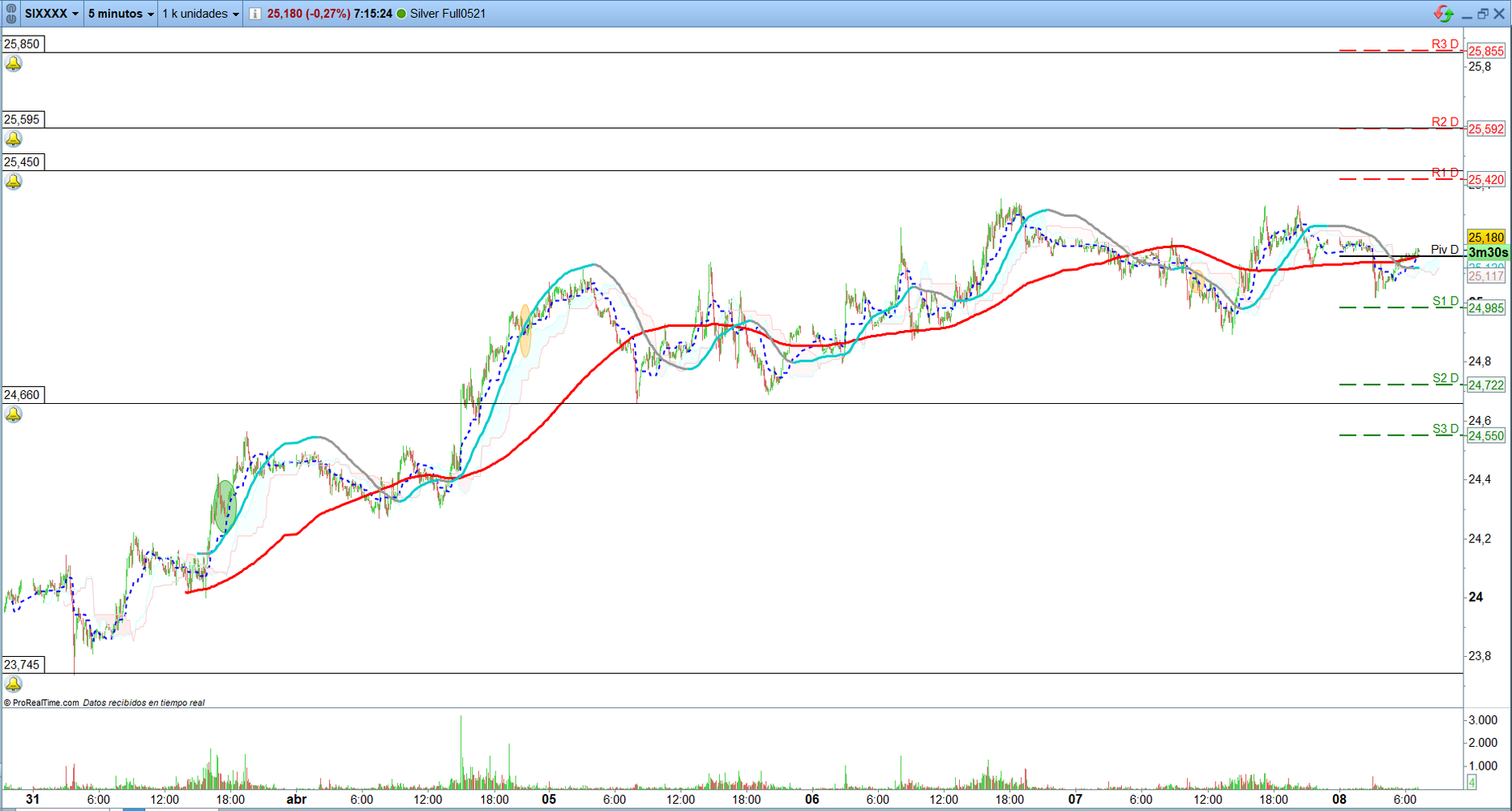Open the 1 k unidades dropdown

[200, 14]
